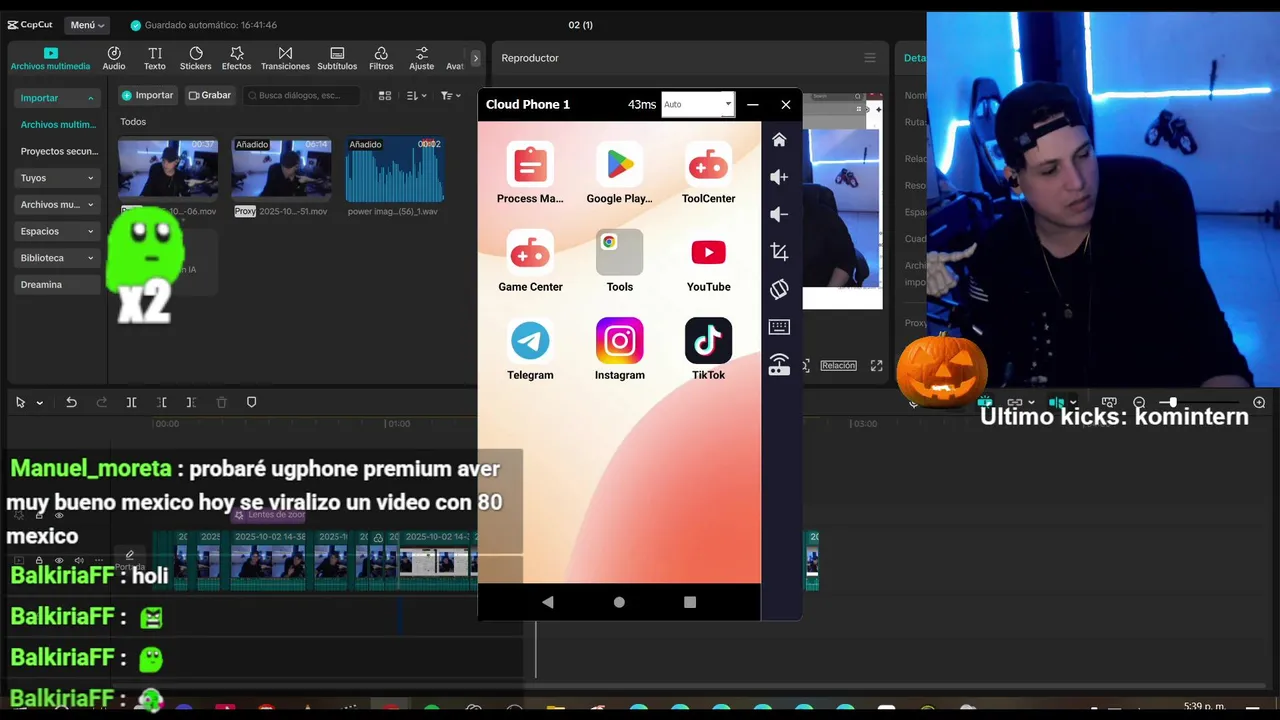The width and height of the screenshot is (1280, 720).
Task: Expand the Tuyos sidebar section
Action: tap(58, 178)
